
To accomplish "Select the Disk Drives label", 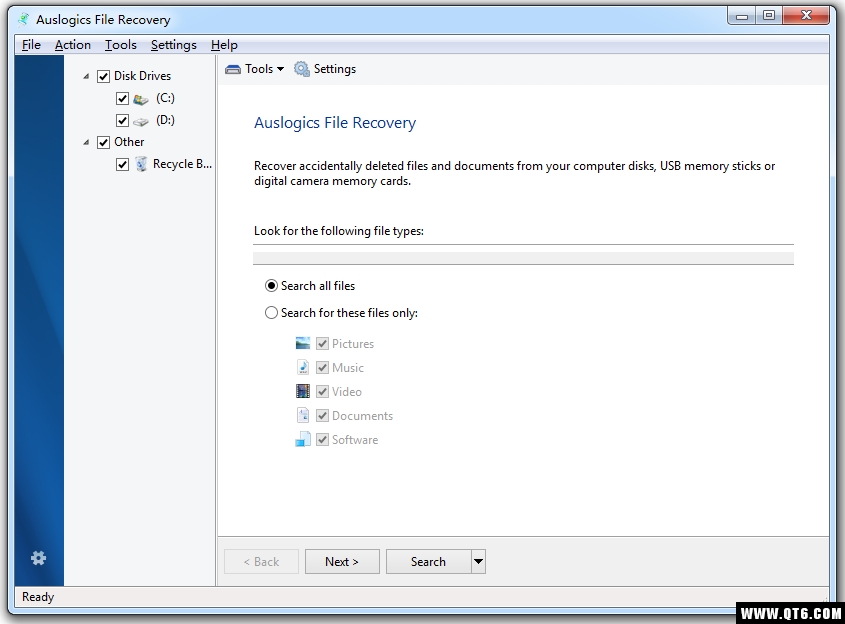I will [142, 76].
